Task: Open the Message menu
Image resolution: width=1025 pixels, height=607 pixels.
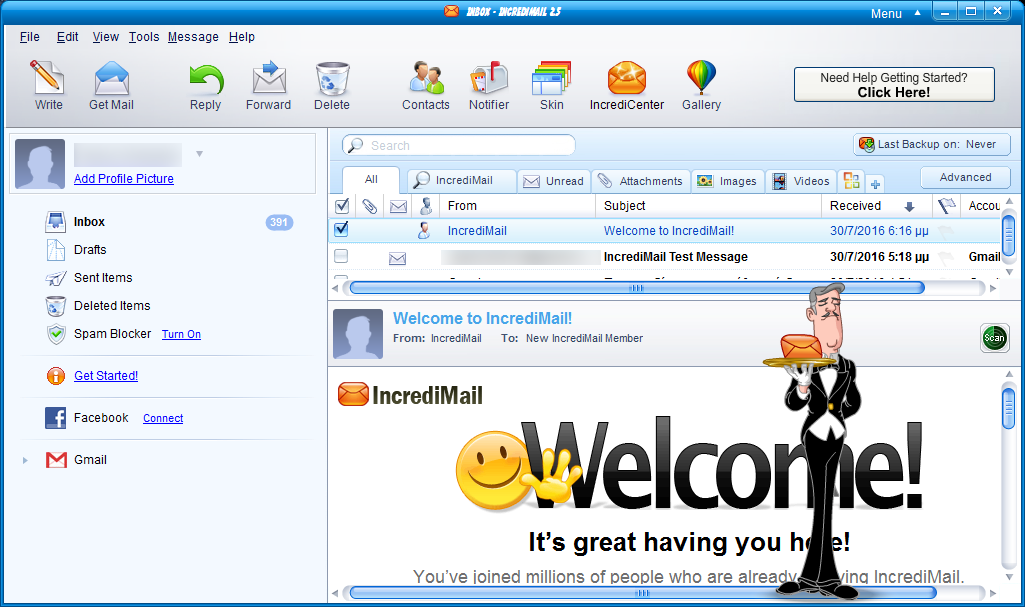Action: pos(193,37)
